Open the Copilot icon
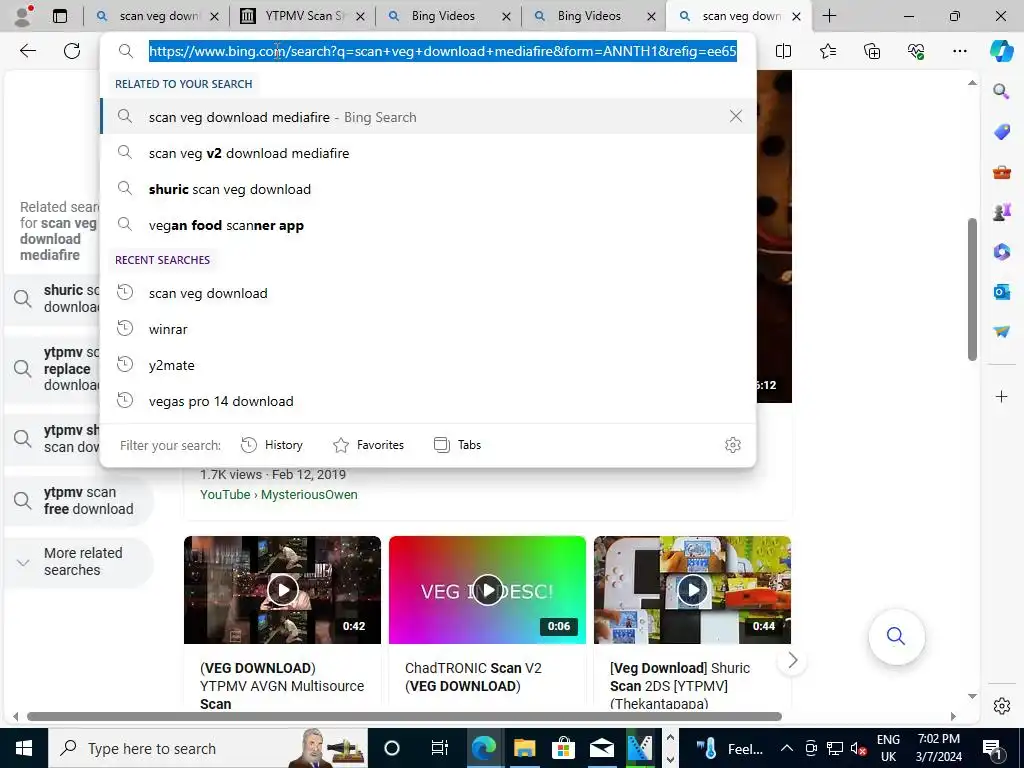This screenshot has height=768, width=1024. [x=1001, y=51]
